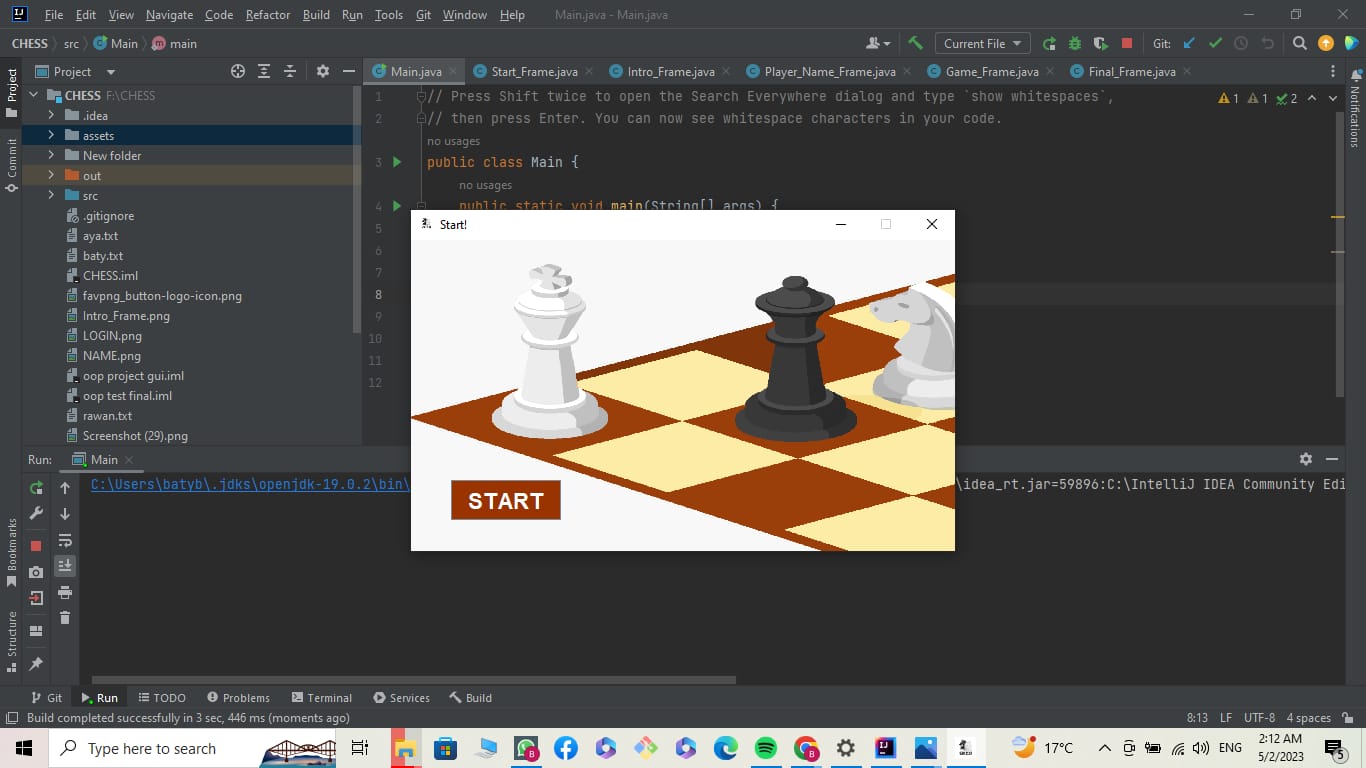Toggle scroll-to-end in the Run output

coord(64,565)
